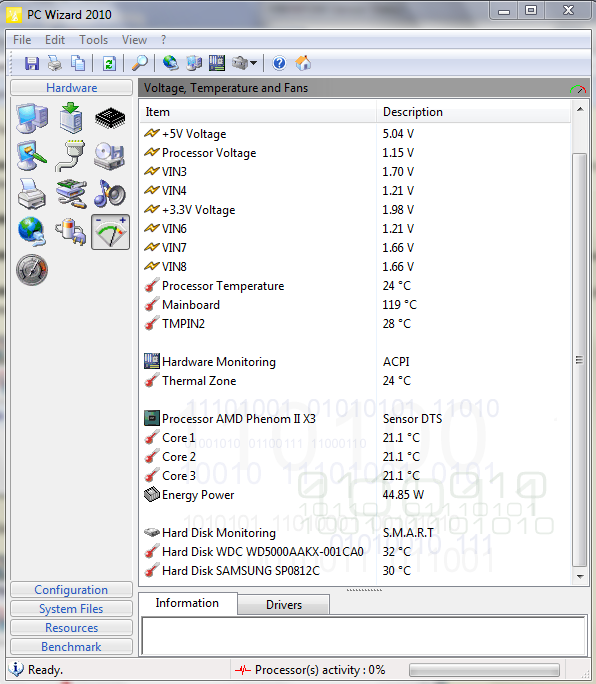Select the Drives CD and floppy icon
This screenshot has width=596, height=684.
[x=110, y=156]
